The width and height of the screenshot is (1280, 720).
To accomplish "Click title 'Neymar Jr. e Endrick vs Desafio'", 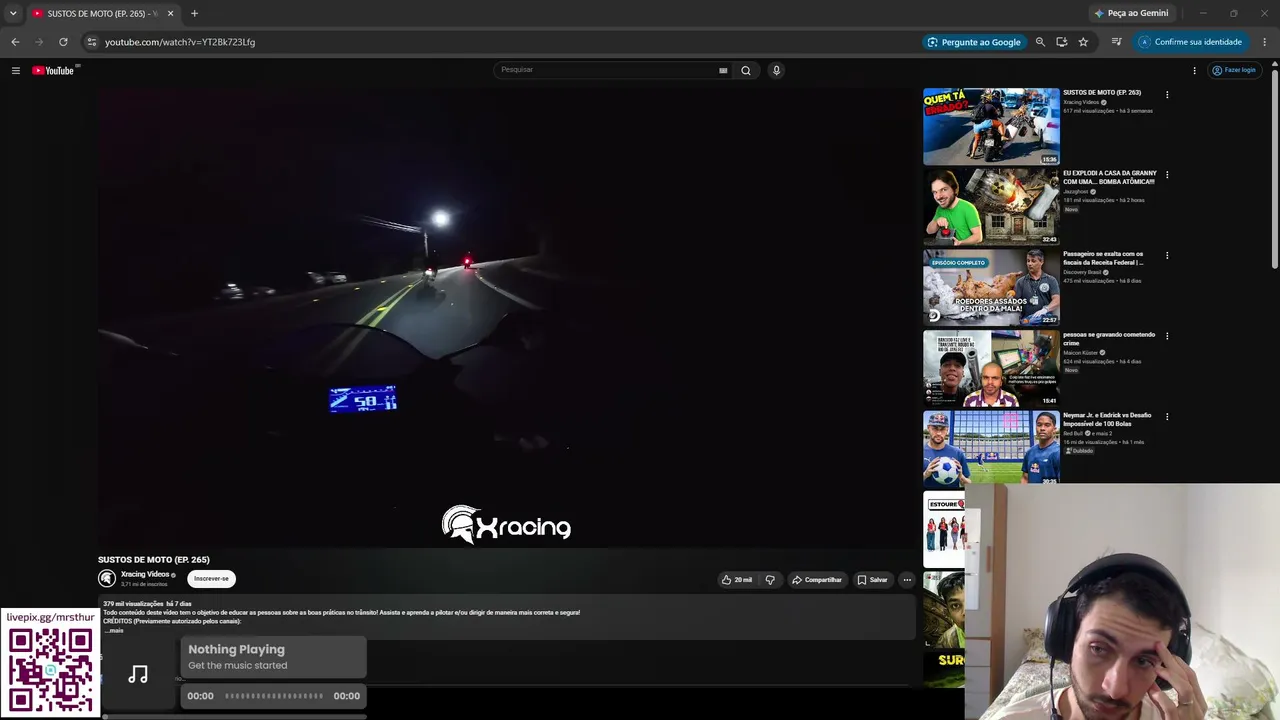I will click(1107, 419).
